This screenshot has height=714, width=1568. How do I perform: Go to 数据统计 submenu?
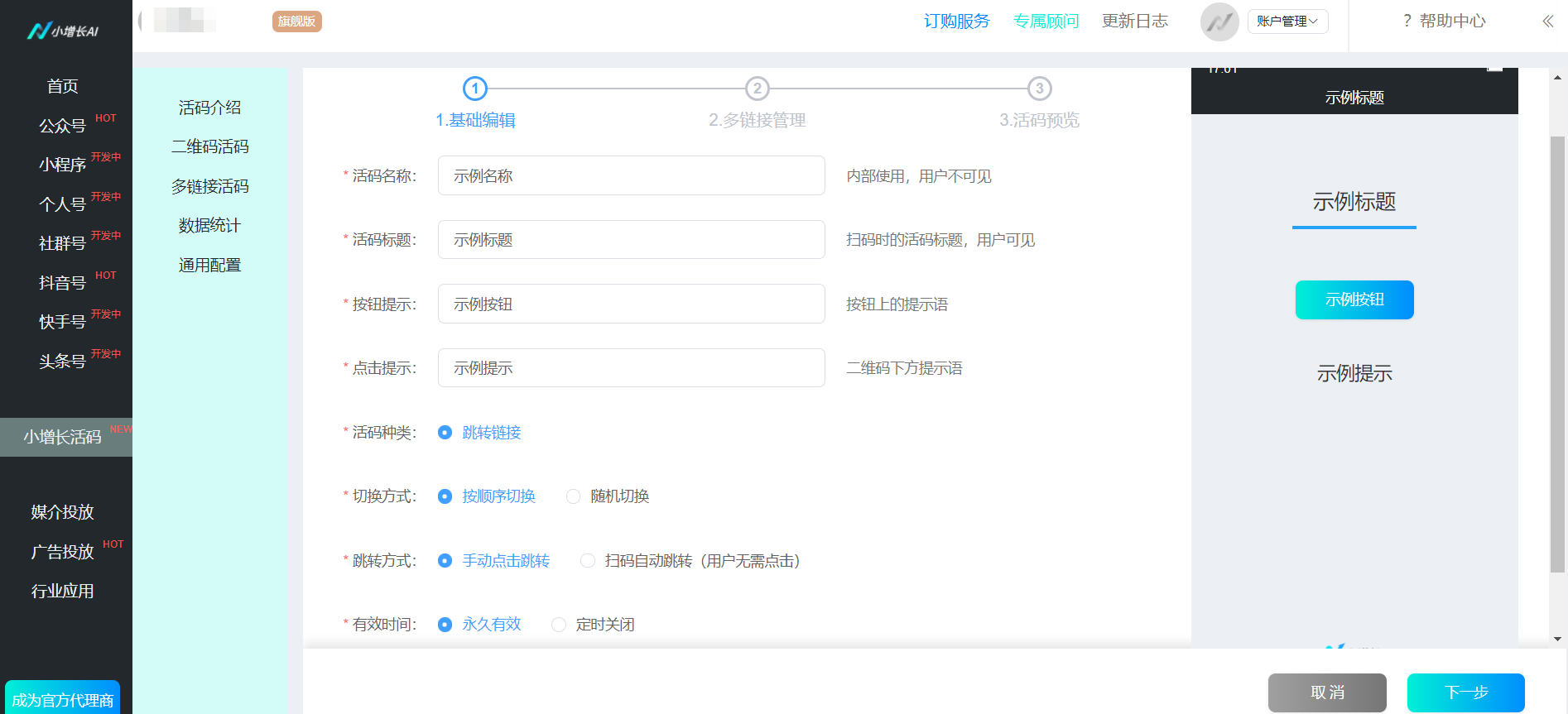click(210, 225)
